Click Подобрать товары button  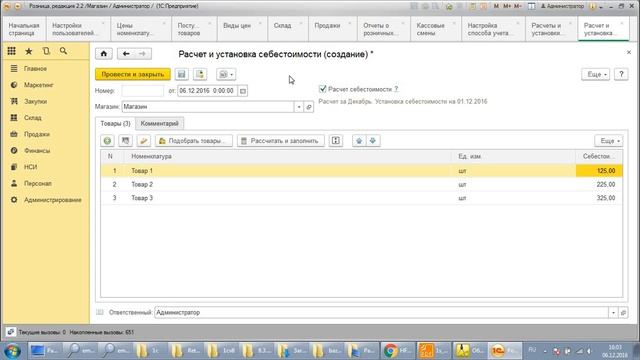[x=194, y=141]
